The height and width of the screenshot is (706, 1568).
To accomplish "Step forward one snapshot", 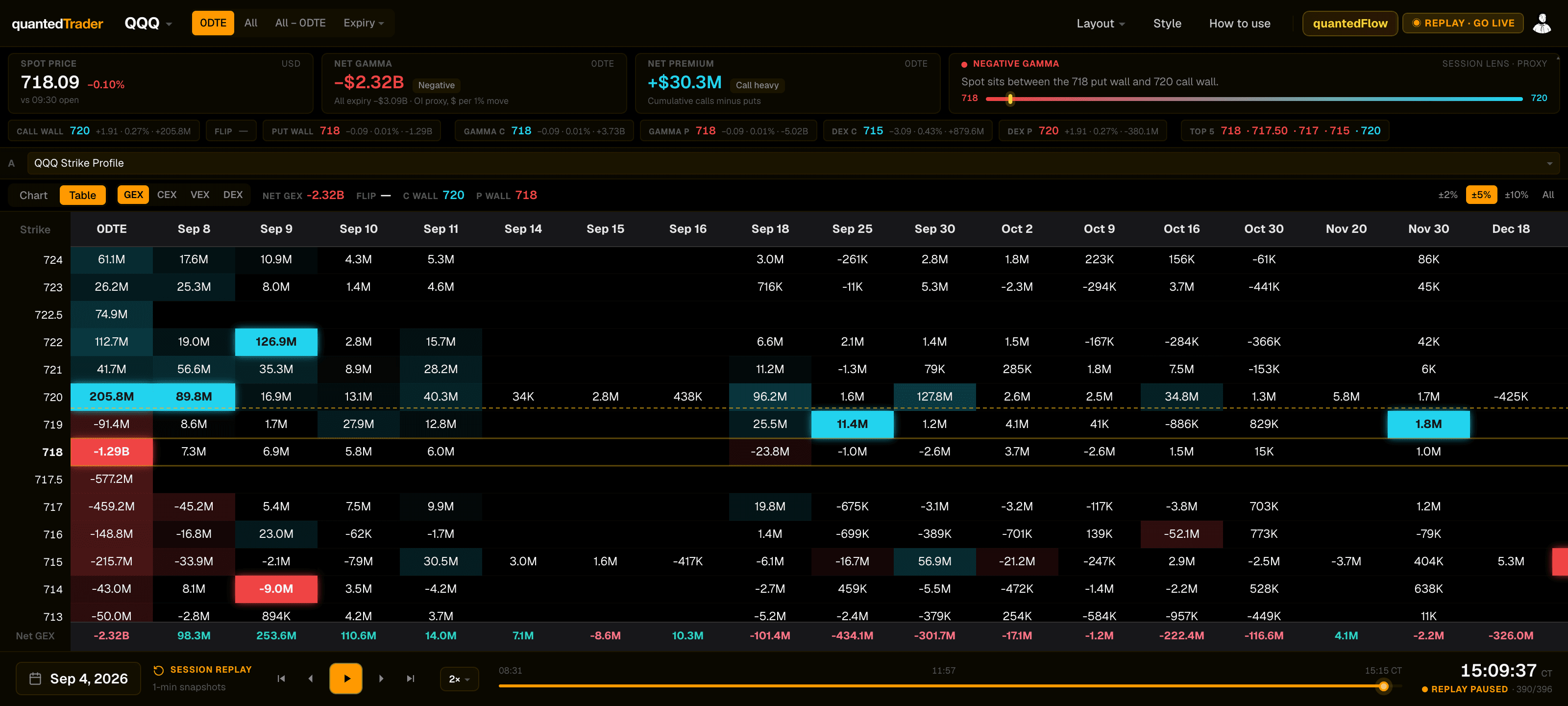I will 381,679.
